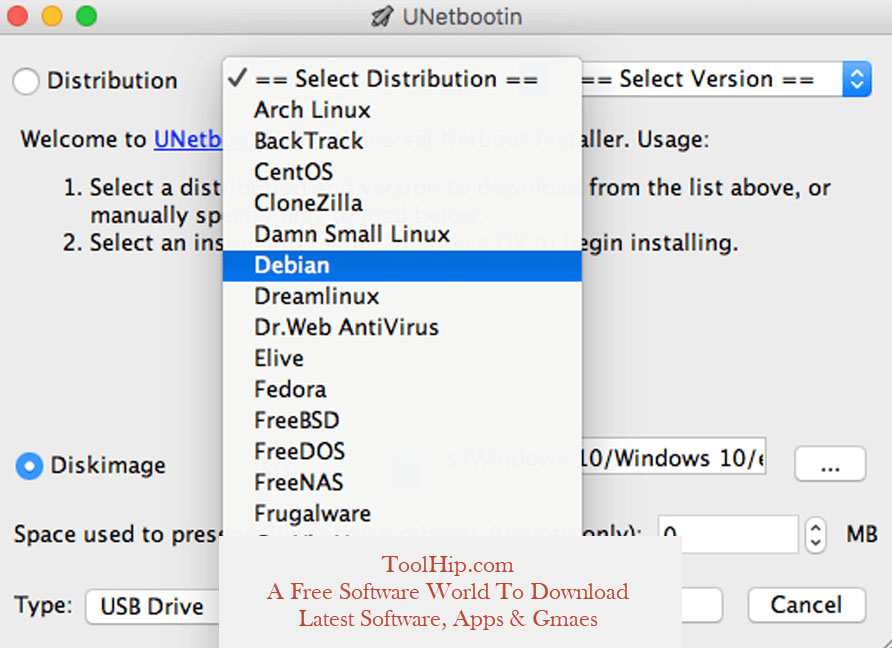Image resolution: width=892 pixels, height=648 pixels.
Task: Choose FreeBSD from the list
Action: click(x=402, y=420)
